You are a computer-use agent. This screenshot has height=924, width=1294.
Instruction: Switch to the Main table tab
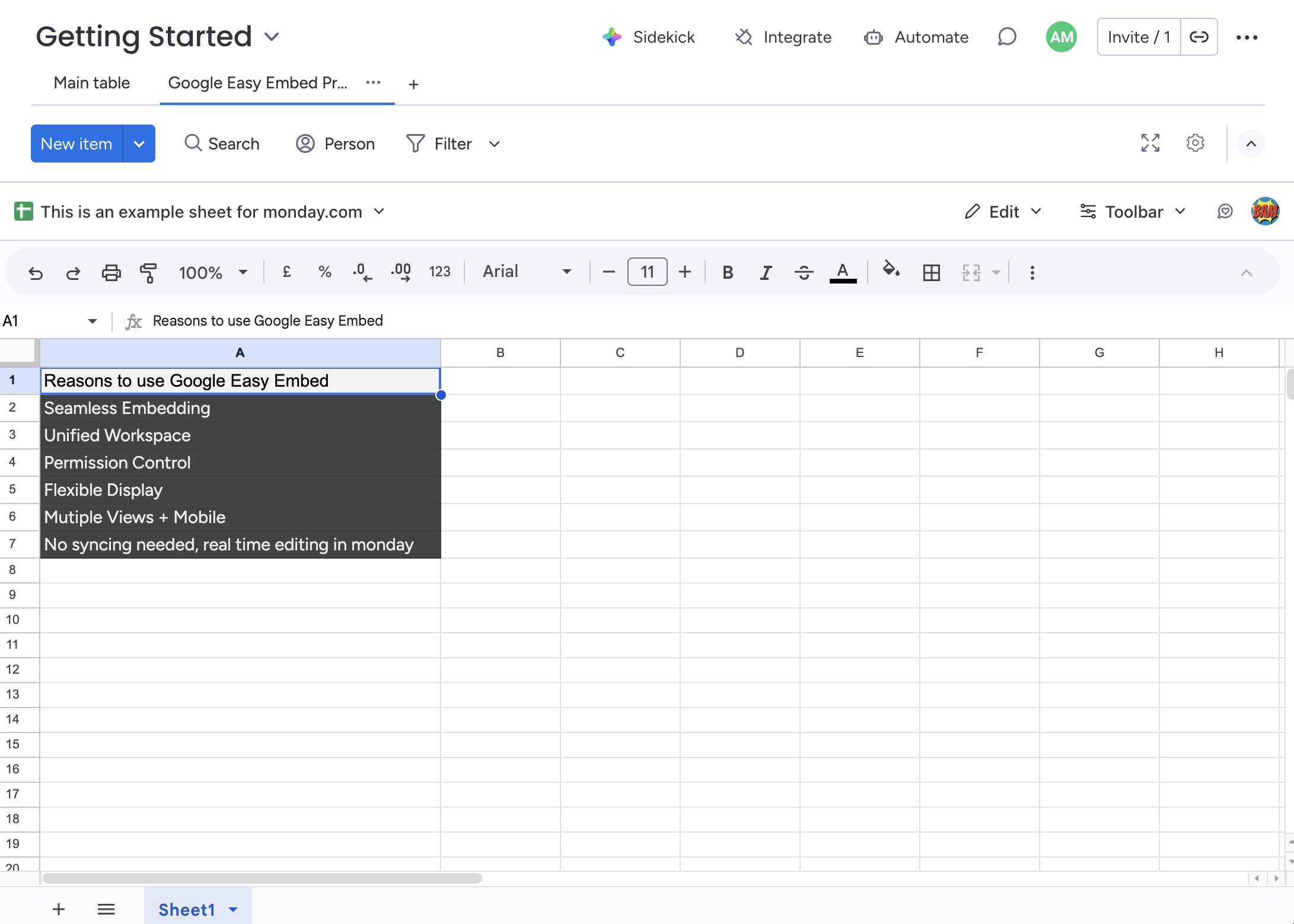point(92,83)
